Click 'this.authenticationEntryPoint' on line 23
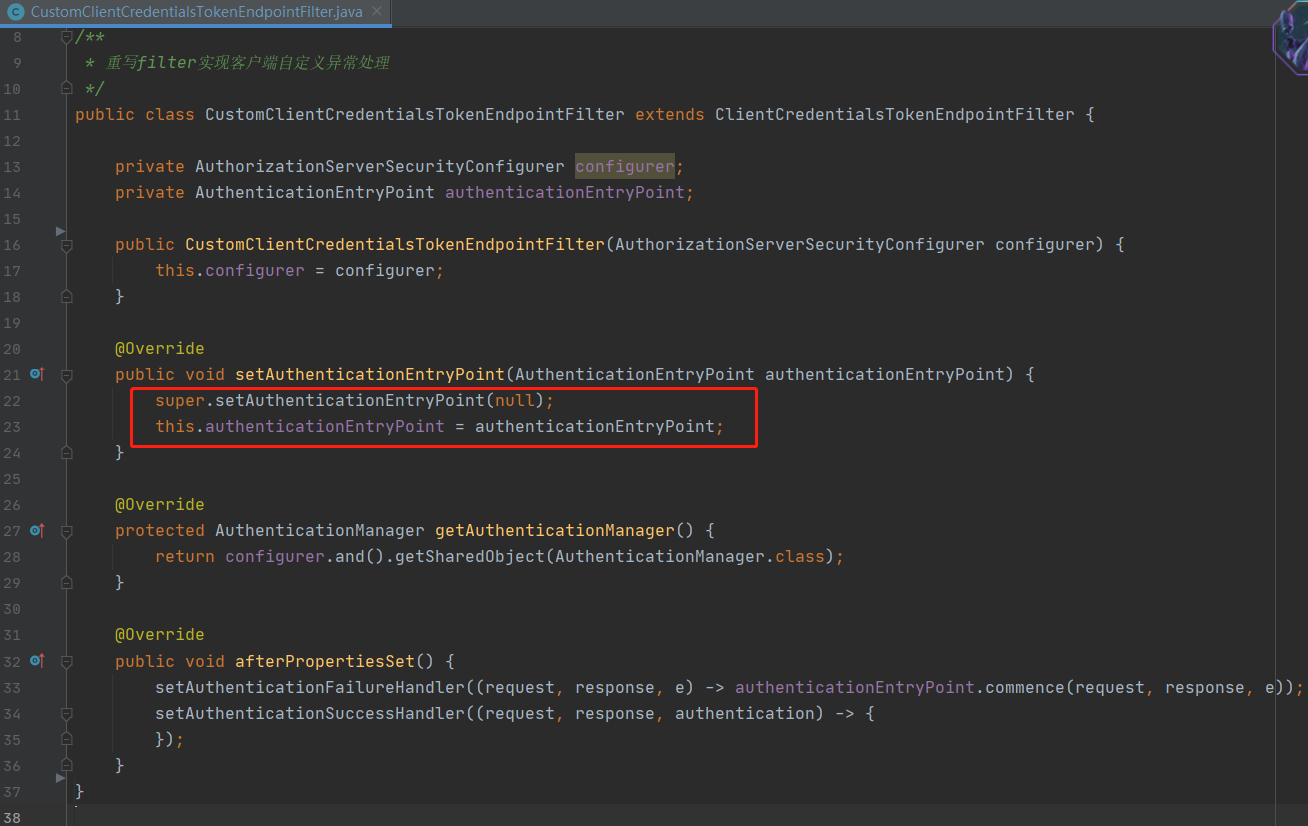 (x=300, y=426)
